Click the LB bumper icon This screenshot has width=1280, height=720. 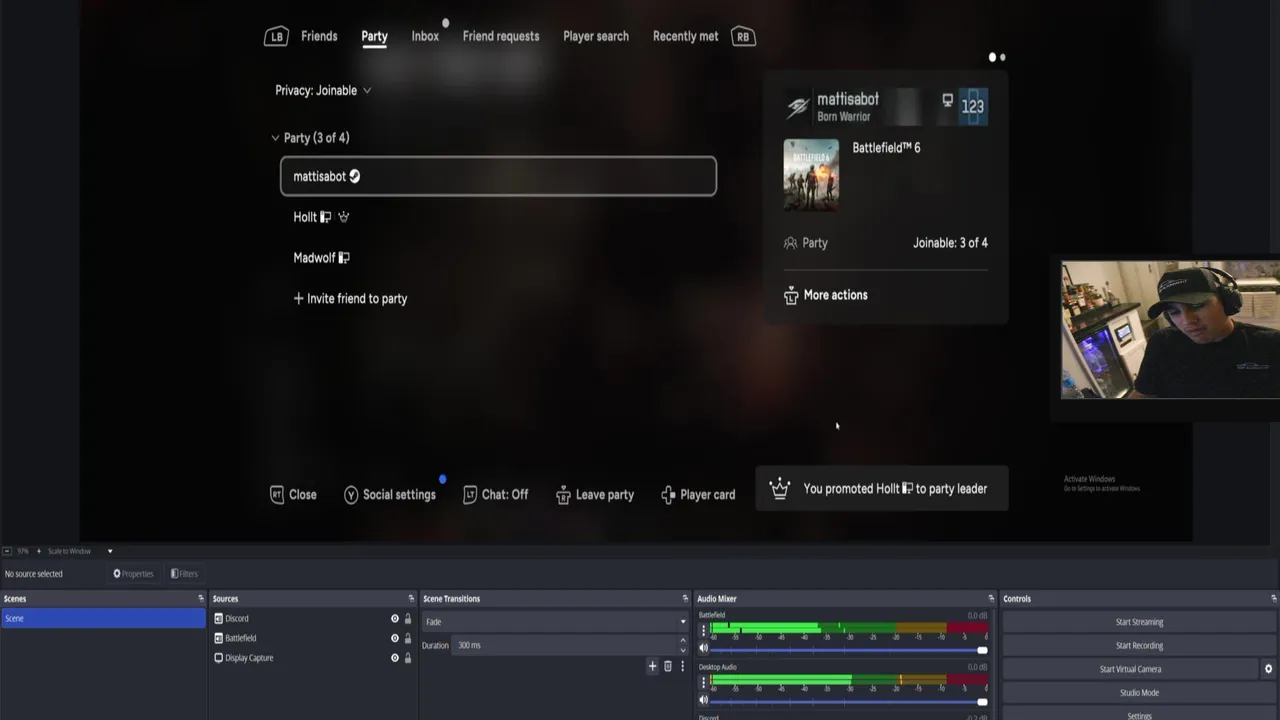(276, 37)
